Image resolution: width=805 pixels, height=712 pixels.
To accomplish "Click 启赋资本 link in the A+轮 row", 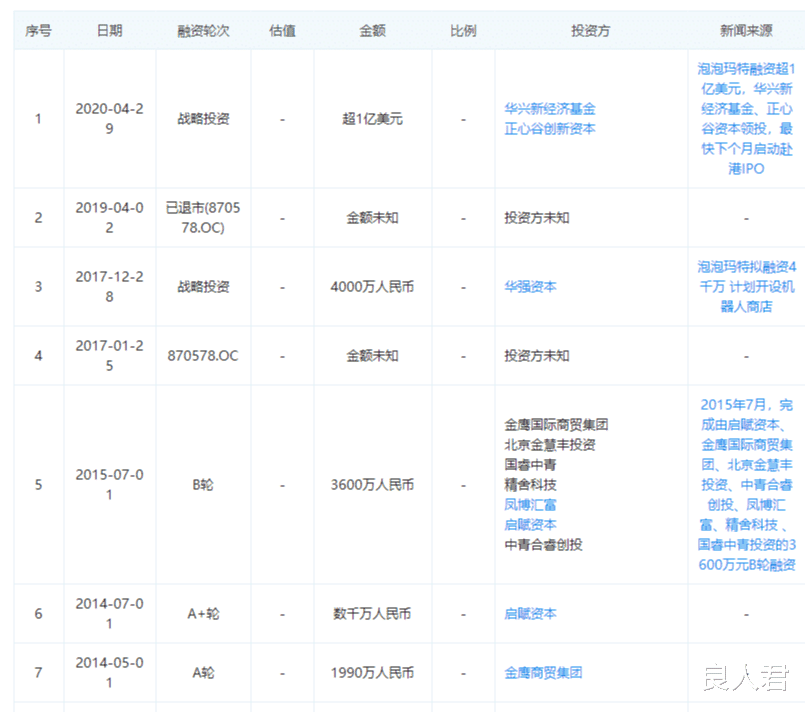I will tap(531, 613).
